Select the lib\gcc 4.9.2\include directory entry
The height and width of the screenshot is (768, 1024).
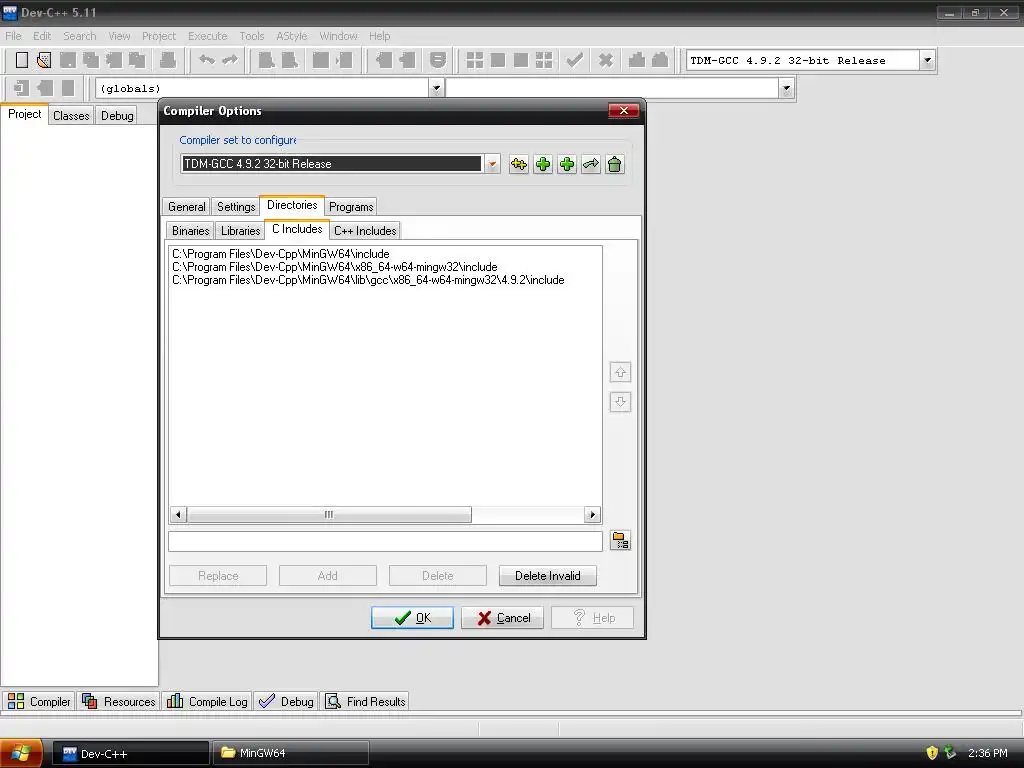tap(368, 280)
